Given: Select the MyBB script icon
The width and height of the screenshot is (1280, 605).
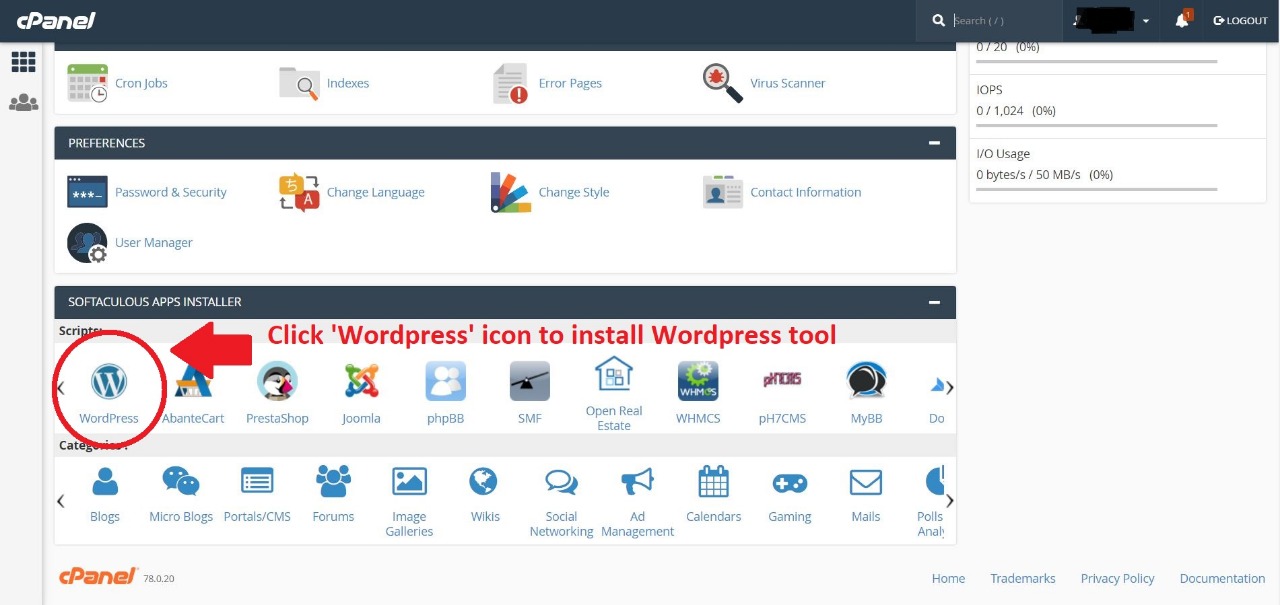Looking at the screenshot, I should pos(866,381).
